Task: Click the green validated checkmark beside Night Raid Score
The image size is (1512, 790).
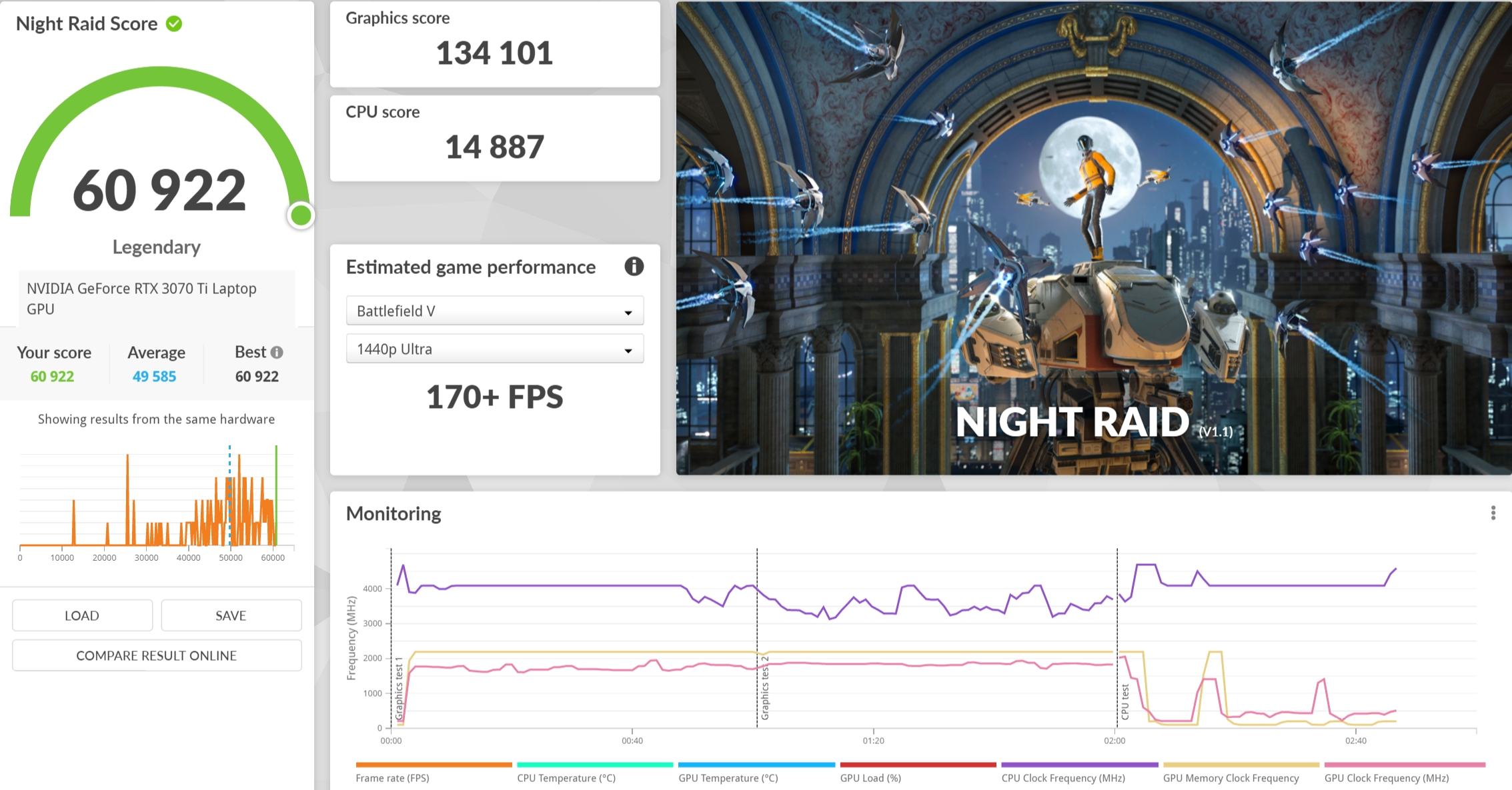Action: tap(174, 24)
